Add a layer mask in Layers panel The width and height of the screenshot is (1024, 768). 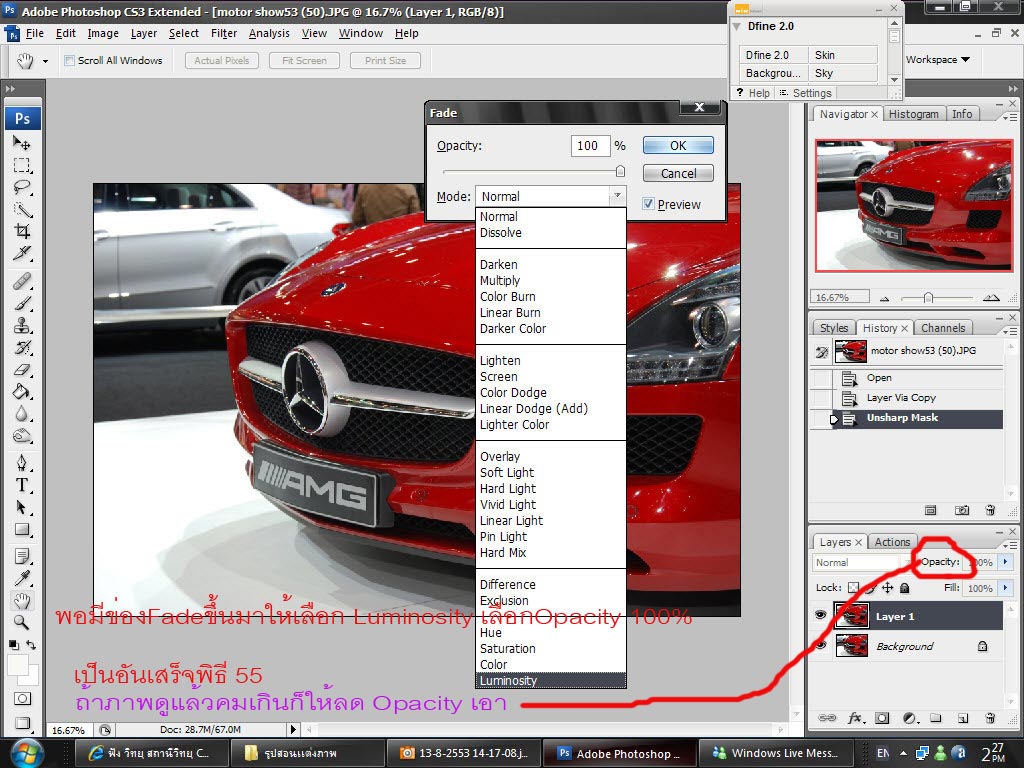coord(882,718)
